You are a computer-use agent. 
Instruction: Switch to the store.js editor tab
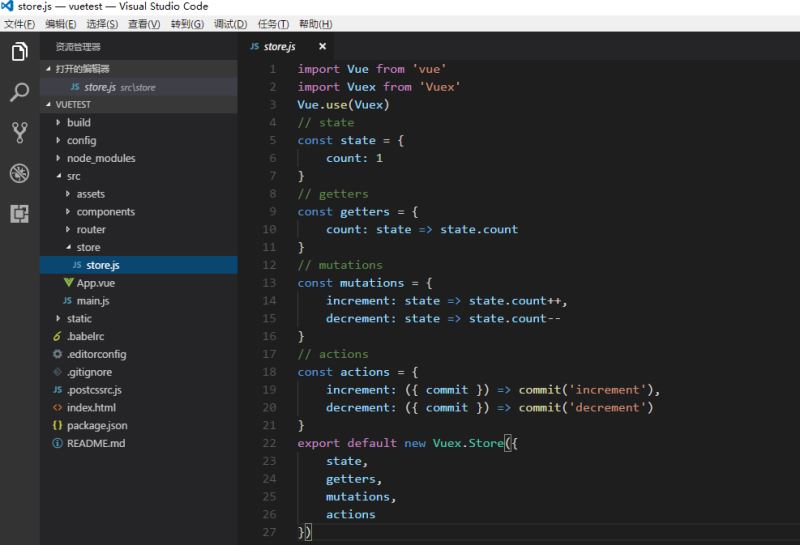click(x=288, y=46)
